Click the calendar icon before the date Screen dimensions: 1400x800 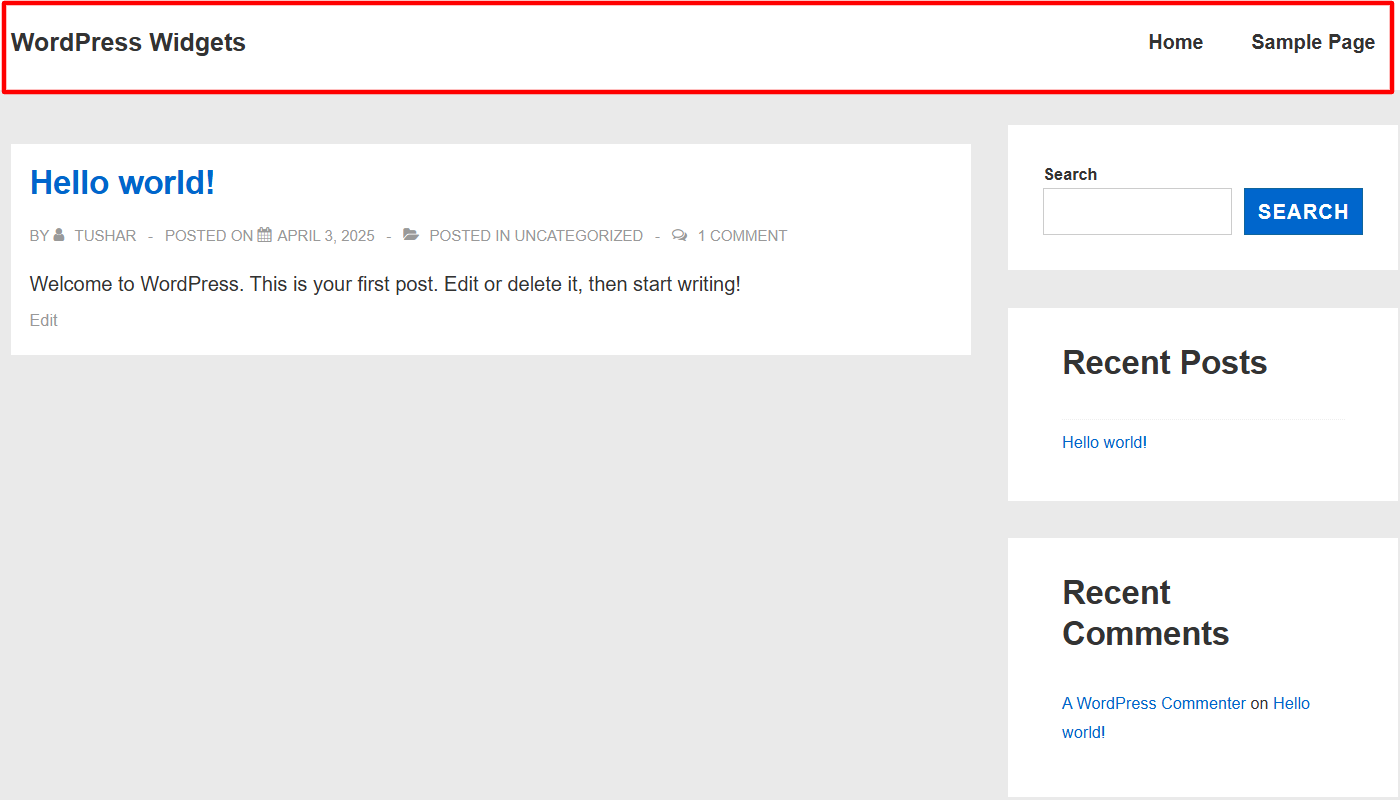pos(265,235)
